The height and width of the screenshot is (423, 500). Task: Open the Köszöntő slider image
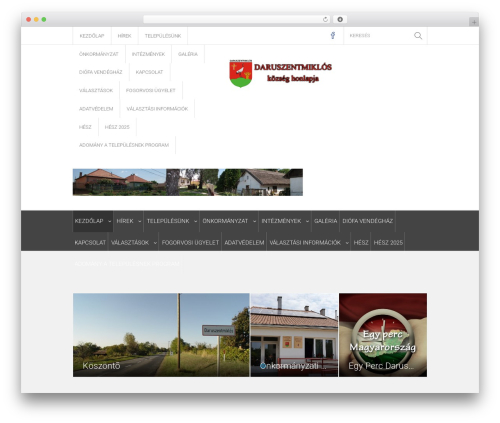click(161, 335)
